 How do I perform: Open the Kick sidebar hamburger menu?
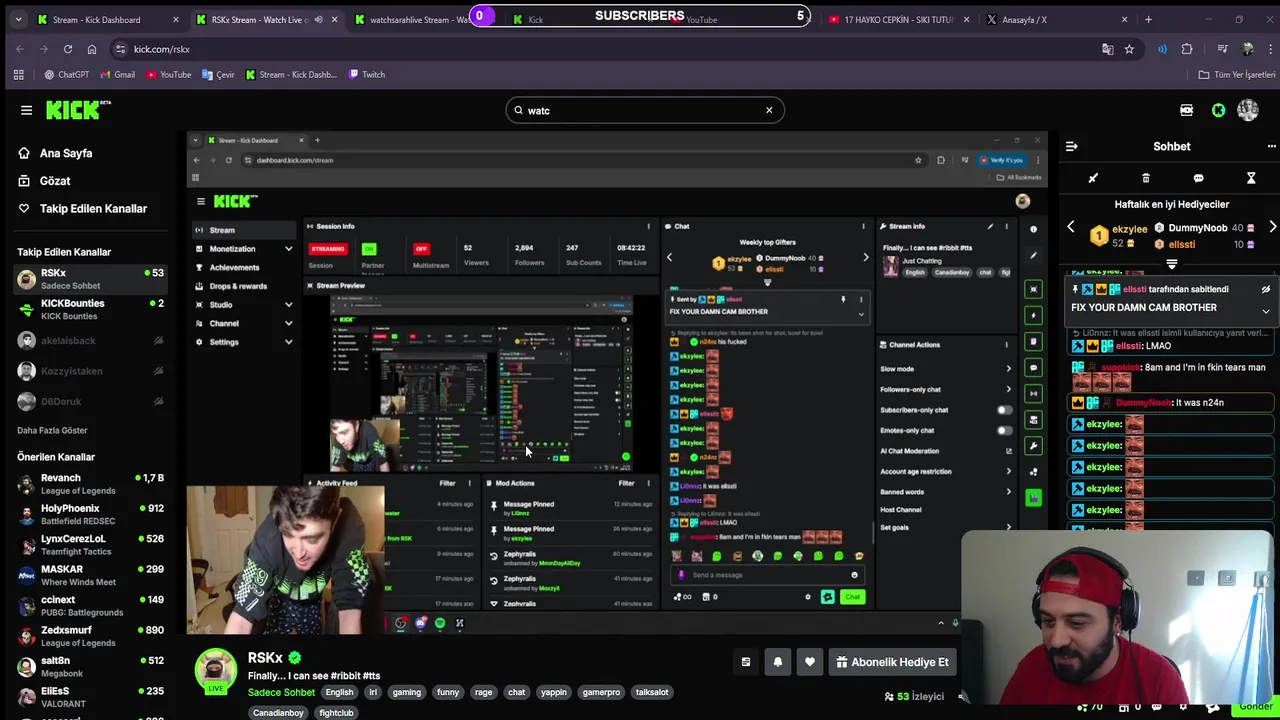pyautogui.click(x=26, y=110)
